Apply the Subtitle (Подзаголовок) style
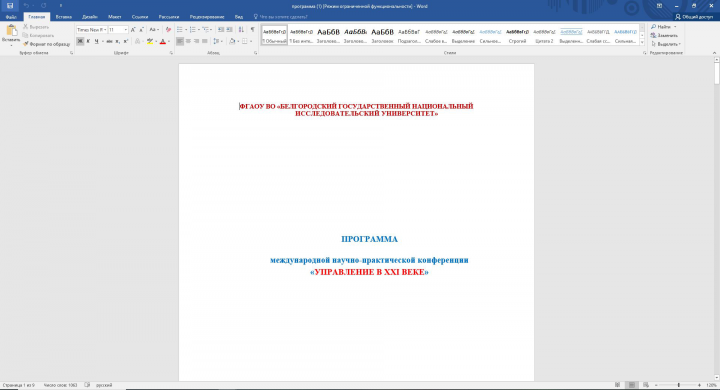Image resolution: width=720 pixels, height=390 pixels. tap(409, 35)
